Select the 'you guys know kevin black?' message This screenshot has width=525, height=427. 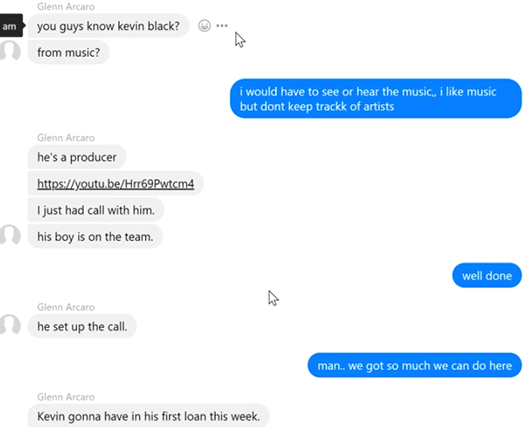click(x=108, y=26)
